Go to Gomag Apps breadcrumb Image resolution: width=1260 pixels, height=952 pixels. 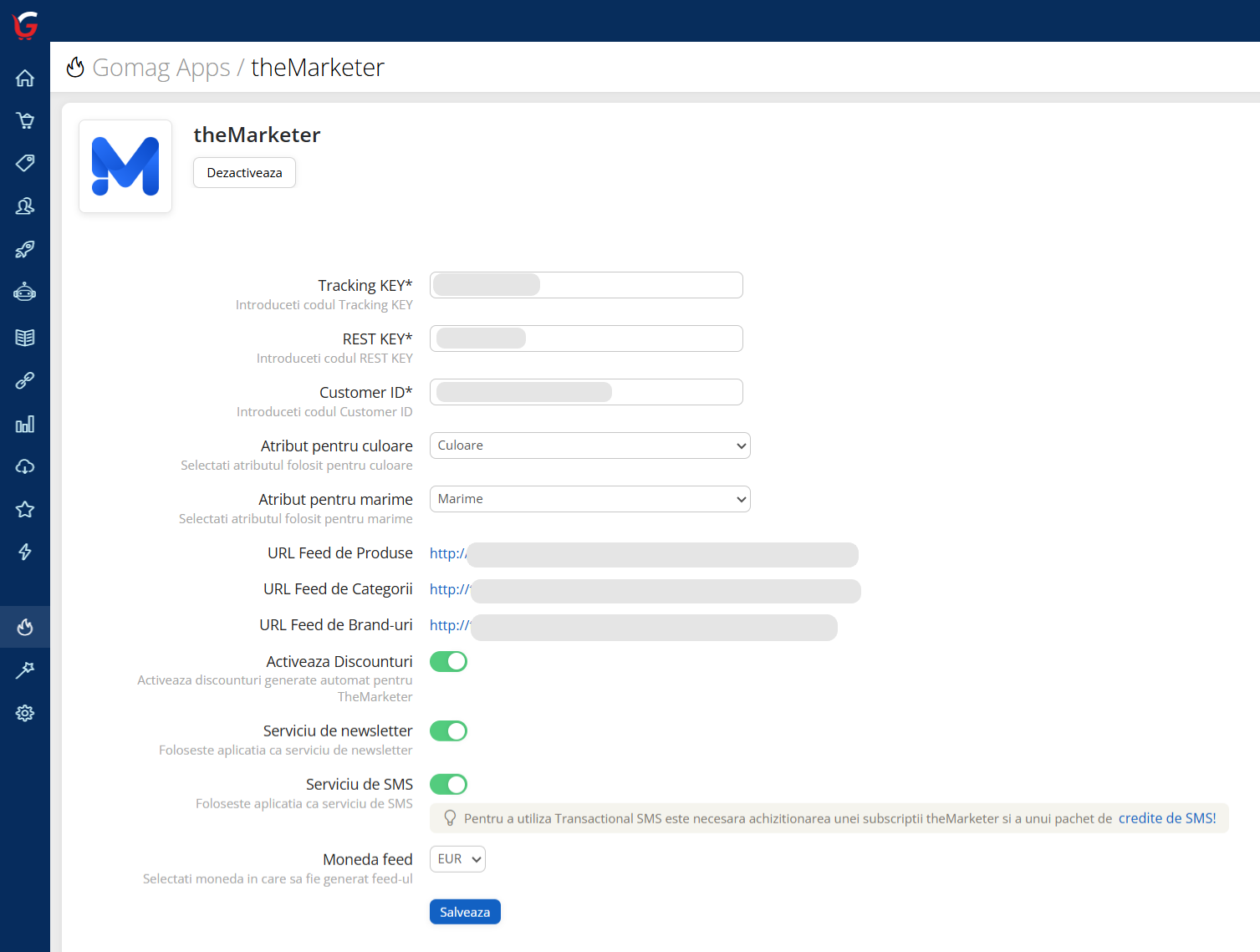161,68
